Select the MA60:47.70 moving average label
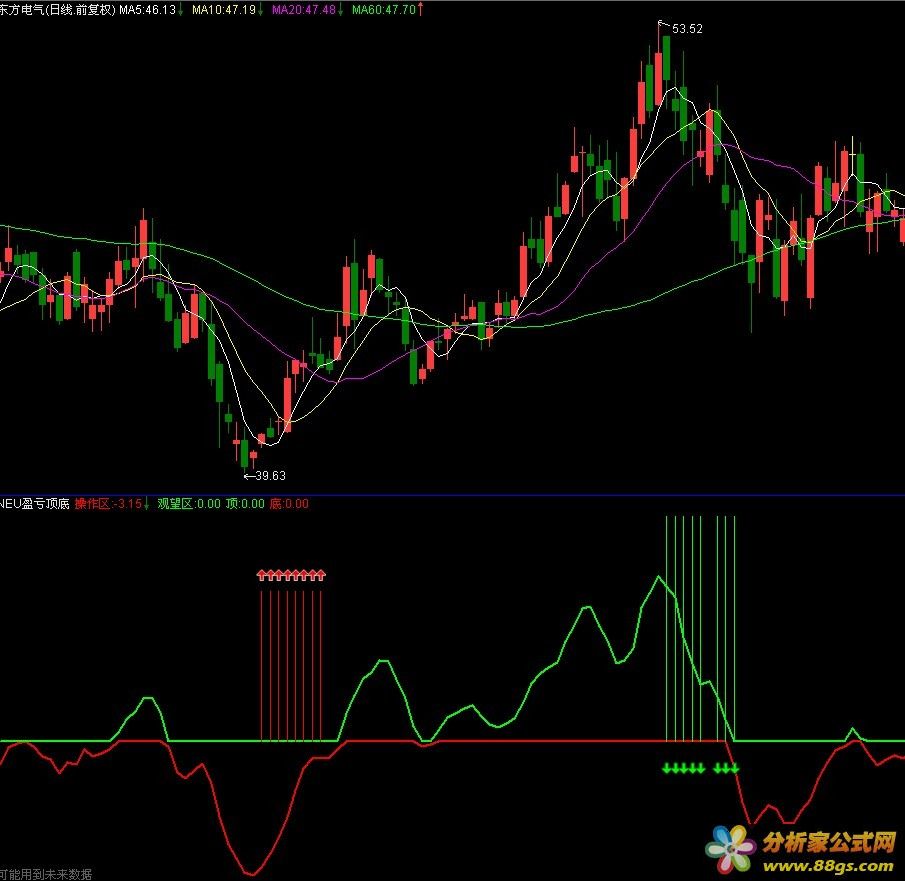 click(x=384, y=10)
